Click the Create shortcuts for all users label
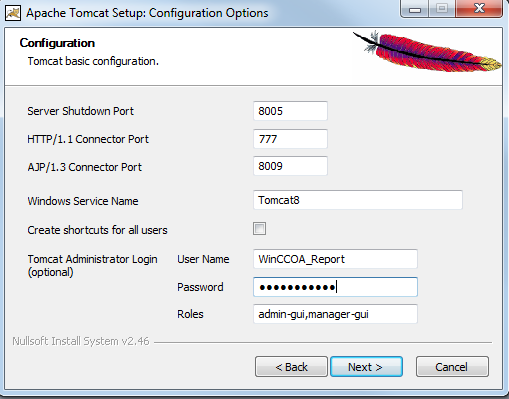This screenshot has height=399, width=509. point(97,230)
